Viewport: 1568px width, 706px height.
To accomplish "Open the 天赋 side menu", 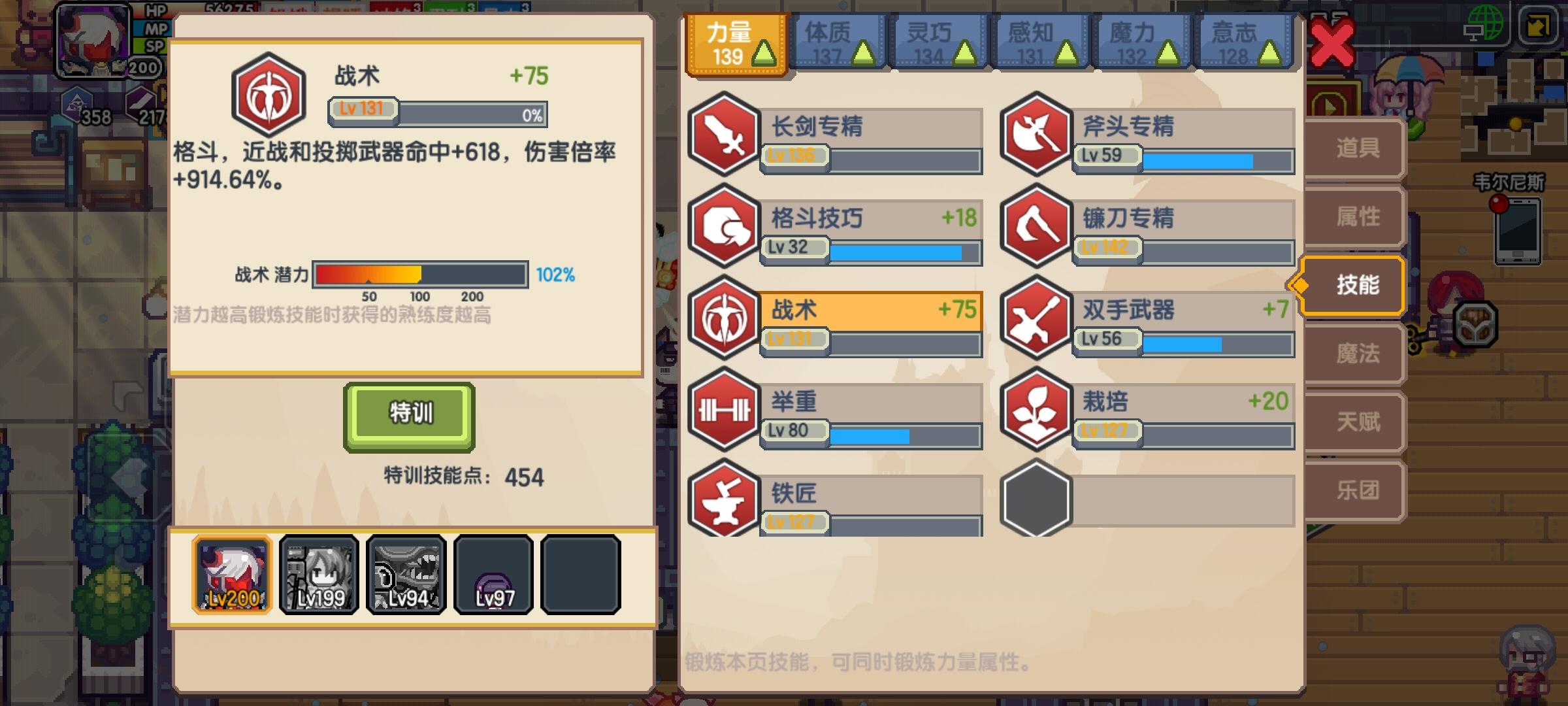I will pos(1356,422).
